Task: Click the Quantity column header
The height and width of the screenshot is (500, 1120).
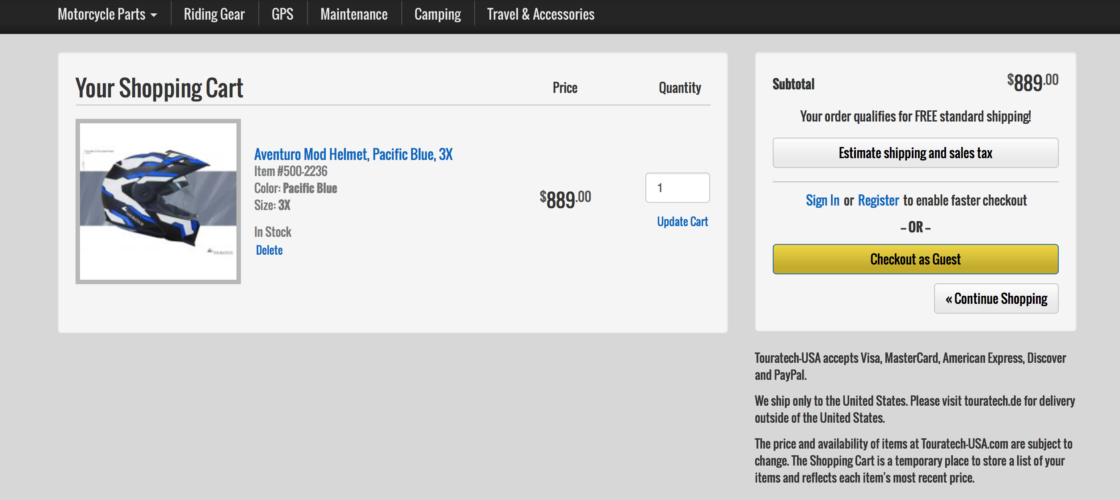Action: 679,88
